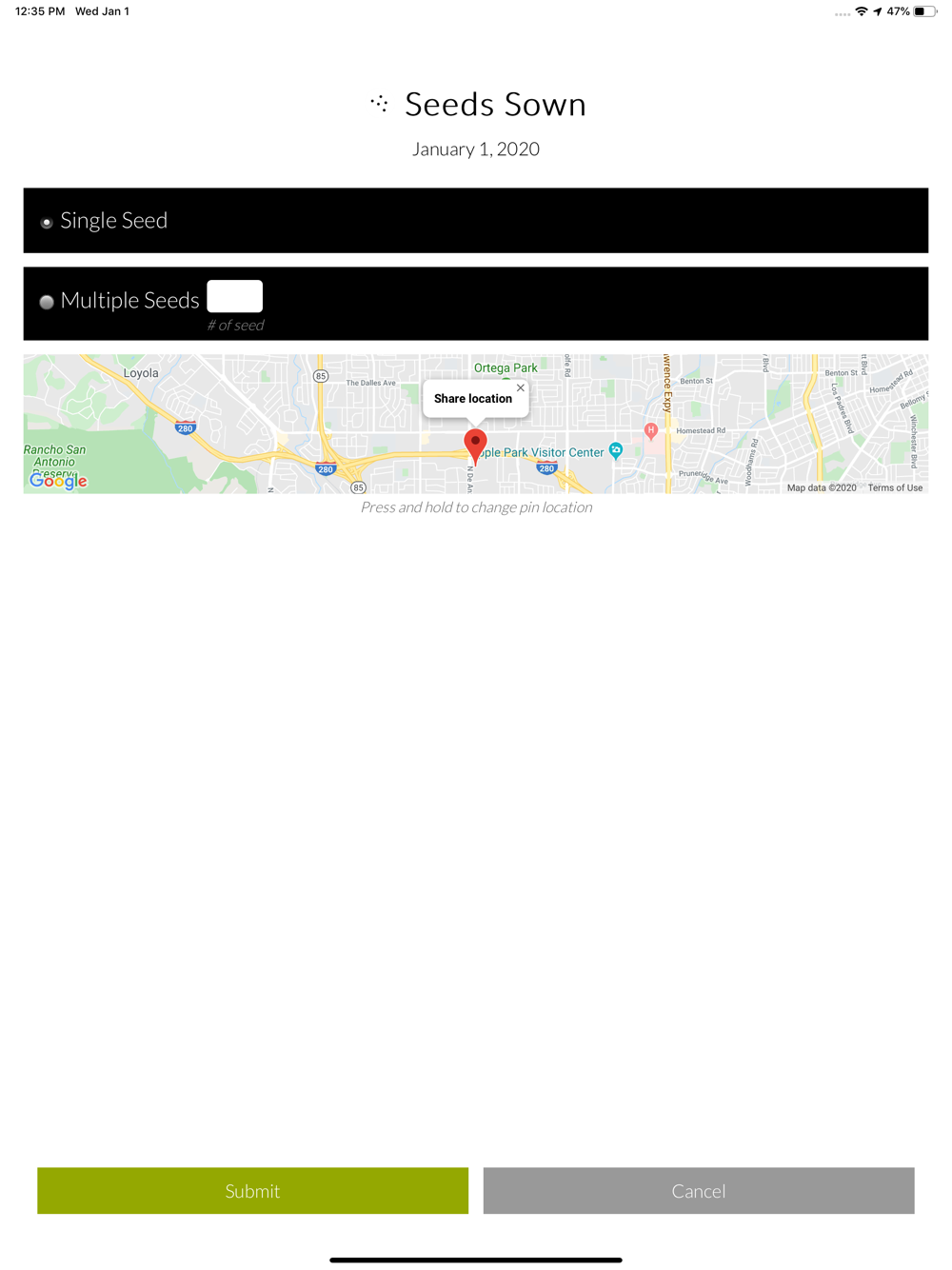This screenshot has width=952, height=1270.
Task: Click the Apple Park Visitor Center camera icon
Action: [x=616, y=450]
